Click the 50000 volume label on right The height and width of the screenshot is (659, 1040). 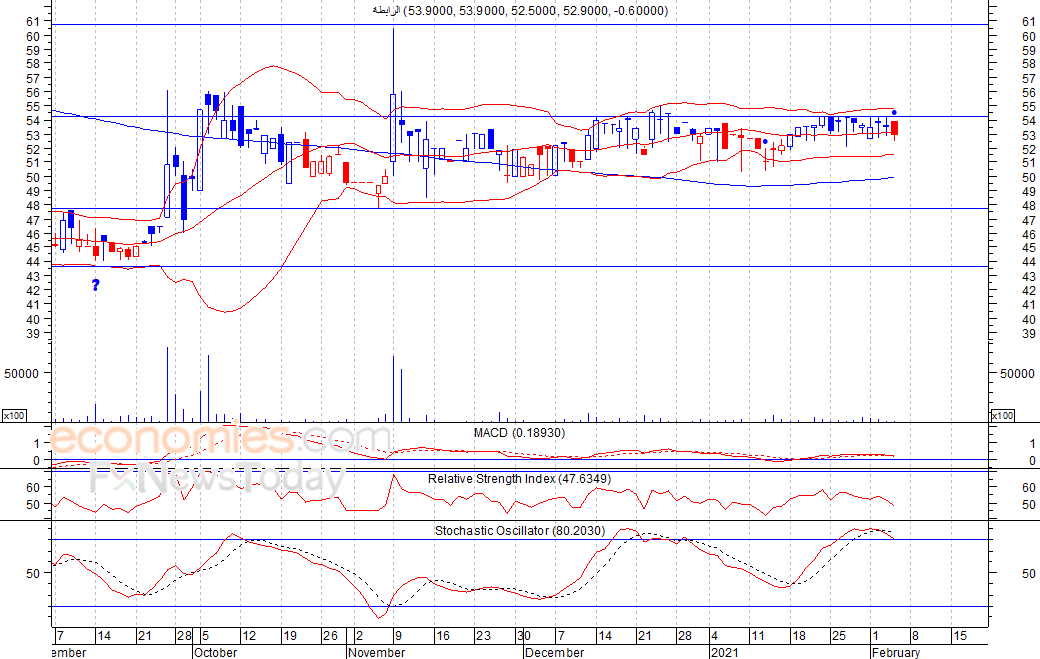click(x=1017, y=373)
